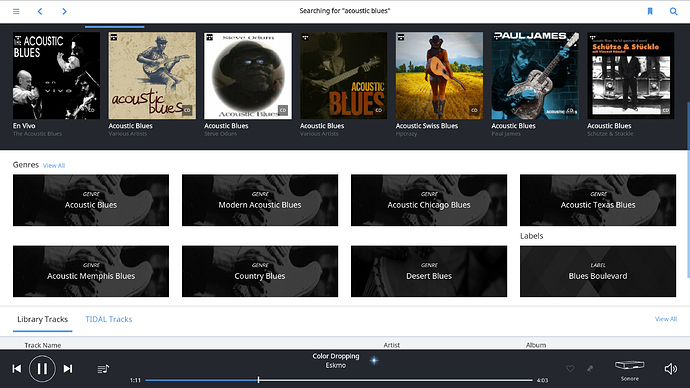Go forward with the right arrow
The height and width of the screenshot is (388, 690).
(x=64, y=11)
